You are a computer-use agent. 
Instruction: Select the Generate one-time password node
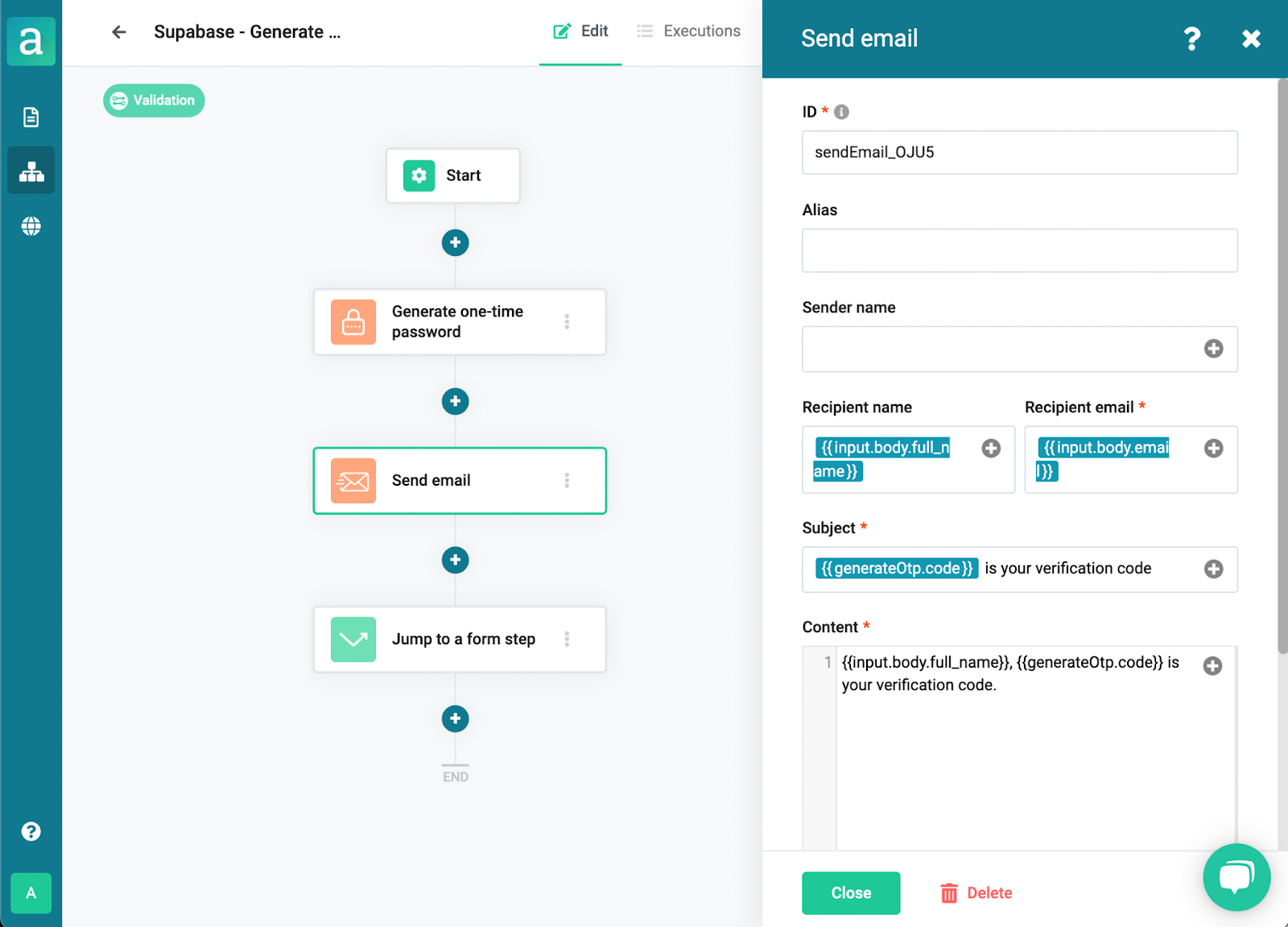tap(459, 322)
